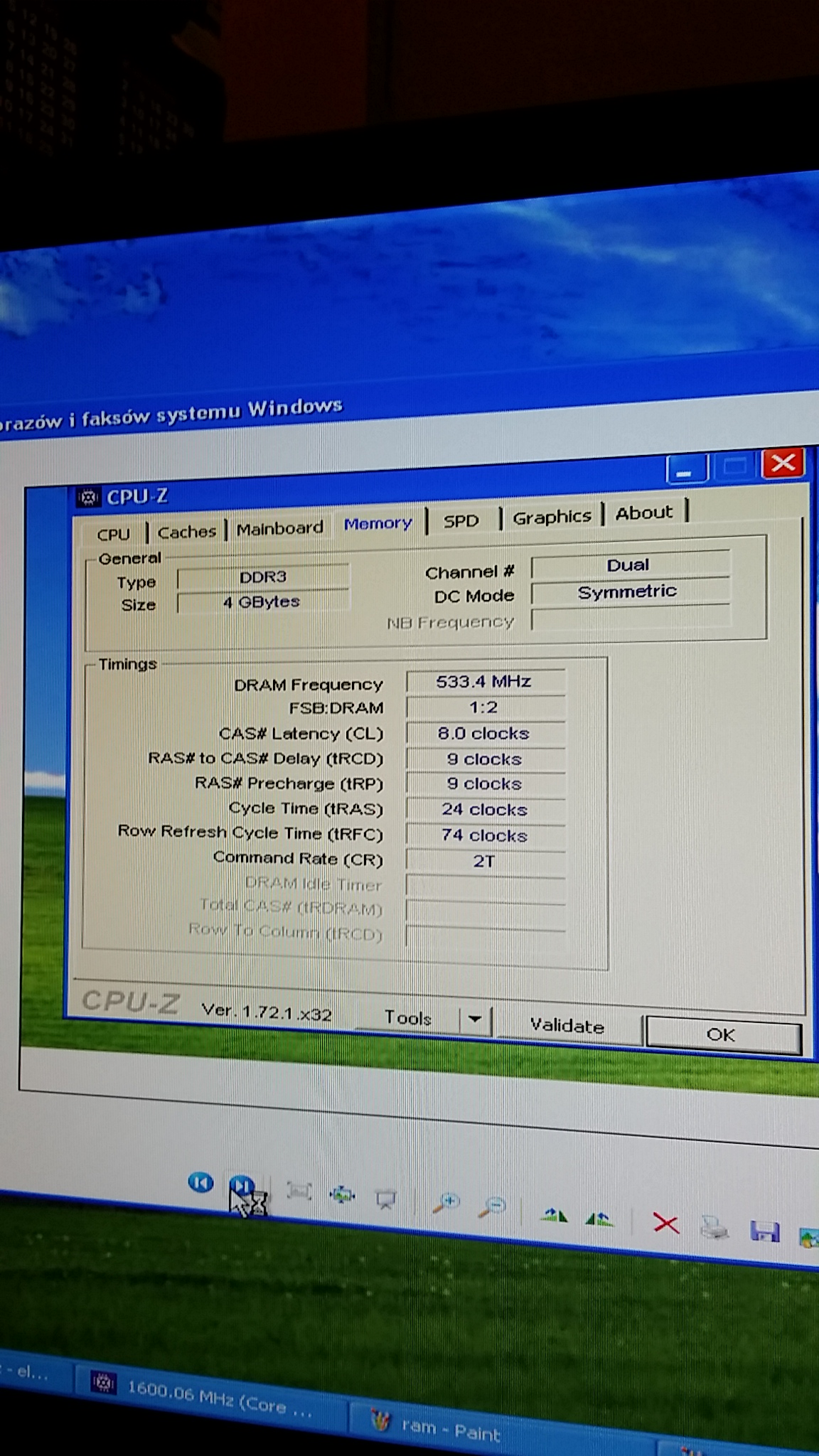Click the OK button in CPU-Z
The height and width of the screenshot is (1456, 819).
722,1035
